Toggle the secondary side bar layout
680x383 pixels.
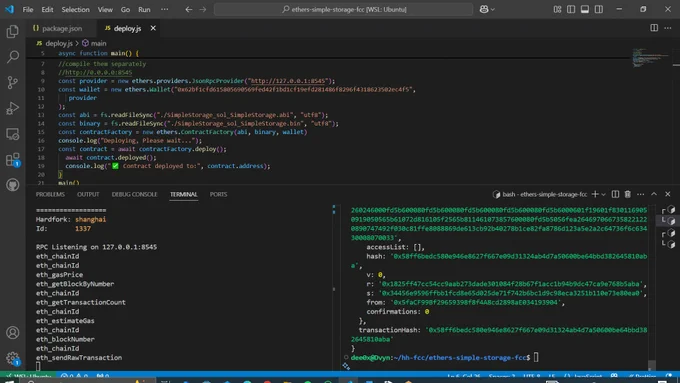click(x=599, y=9)
